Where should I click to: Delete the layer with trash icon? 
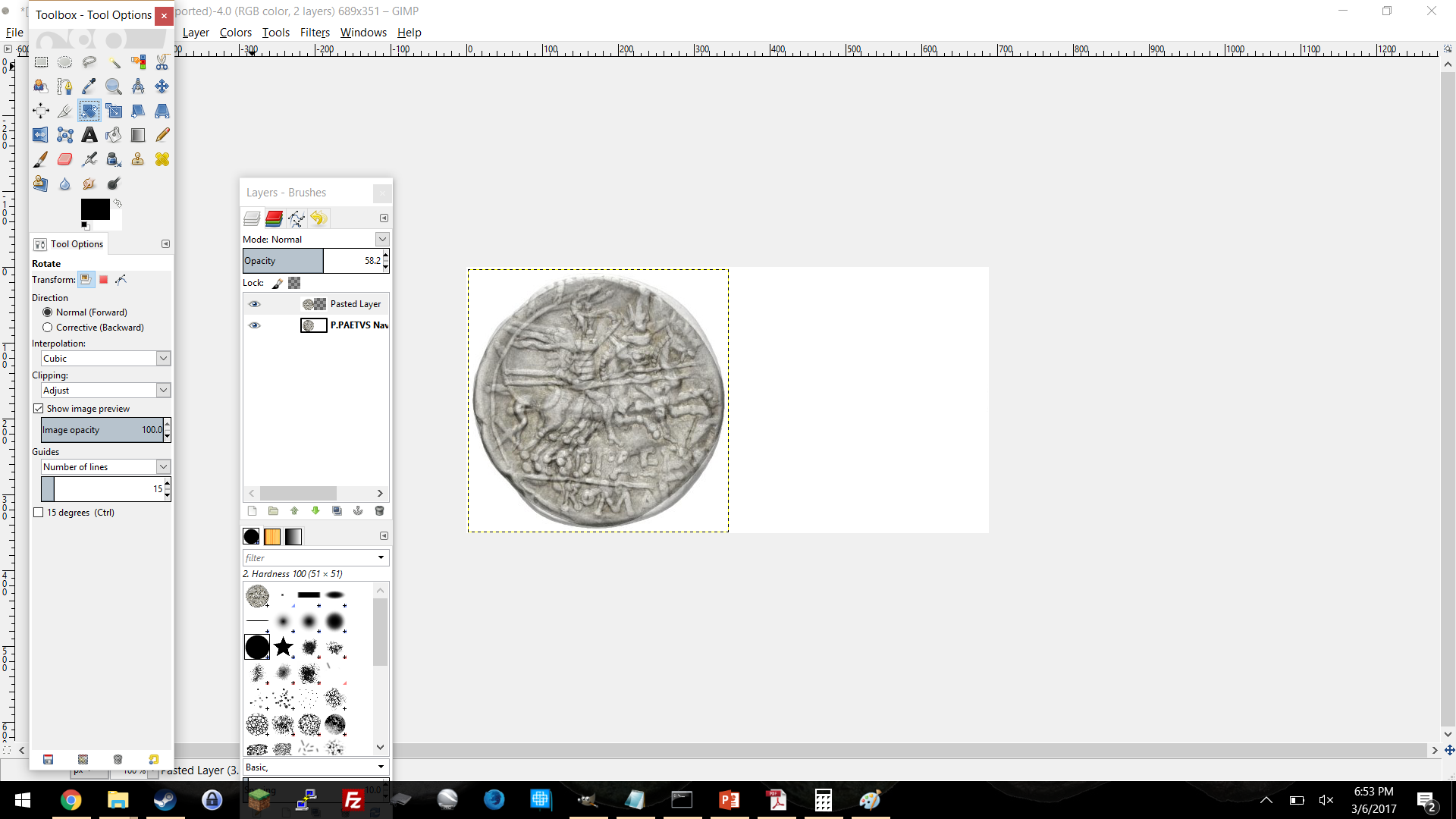[379, 511]
